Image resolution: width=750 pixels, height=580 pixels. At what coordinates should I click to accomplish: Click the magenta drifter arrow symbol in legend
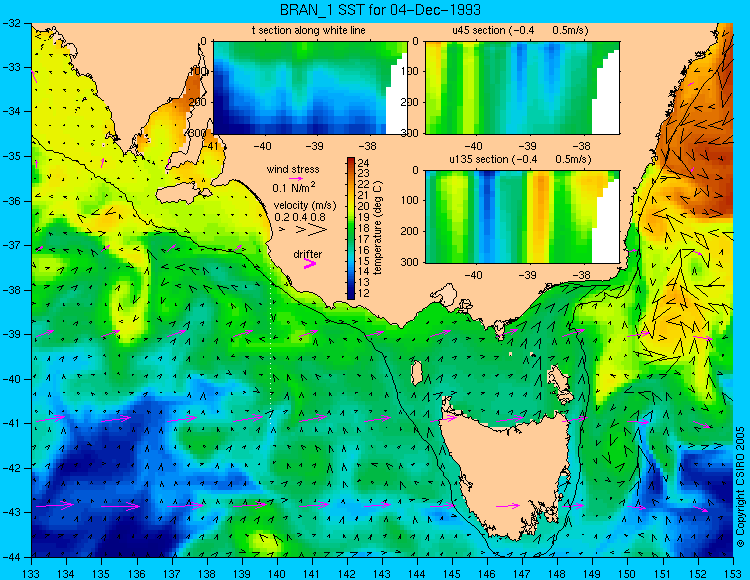[309, 264]
